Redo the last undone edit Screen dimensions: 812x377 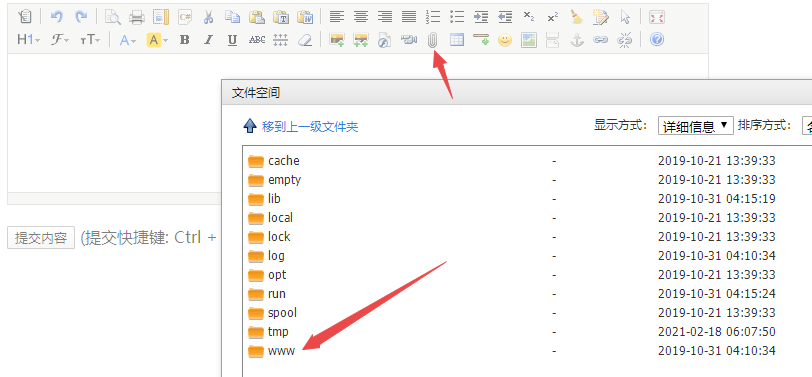[x=81, y=17]
